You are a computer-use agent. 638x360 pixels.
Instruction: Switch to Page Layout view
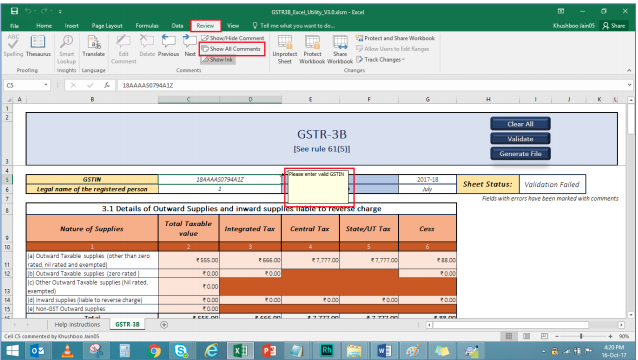click(x=526, y=336)
